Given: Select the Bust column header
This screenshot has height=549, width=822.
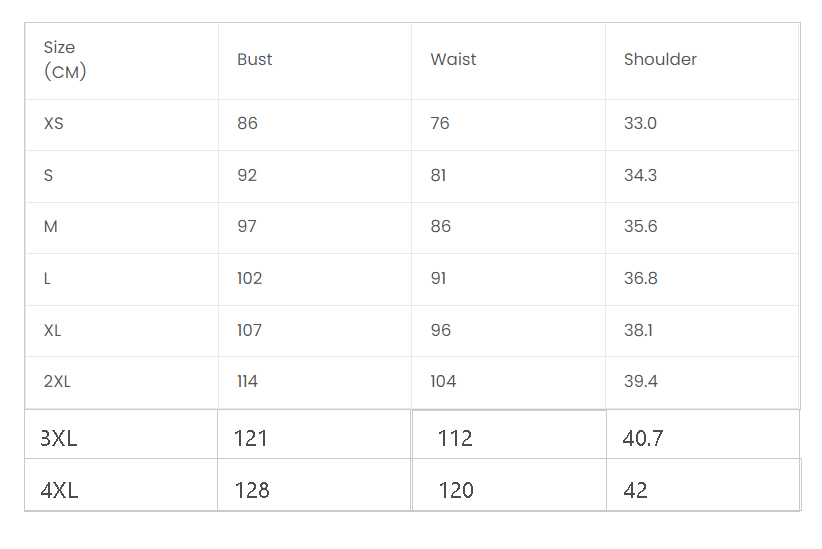Looking at the screenshot, I should (255, 60).
